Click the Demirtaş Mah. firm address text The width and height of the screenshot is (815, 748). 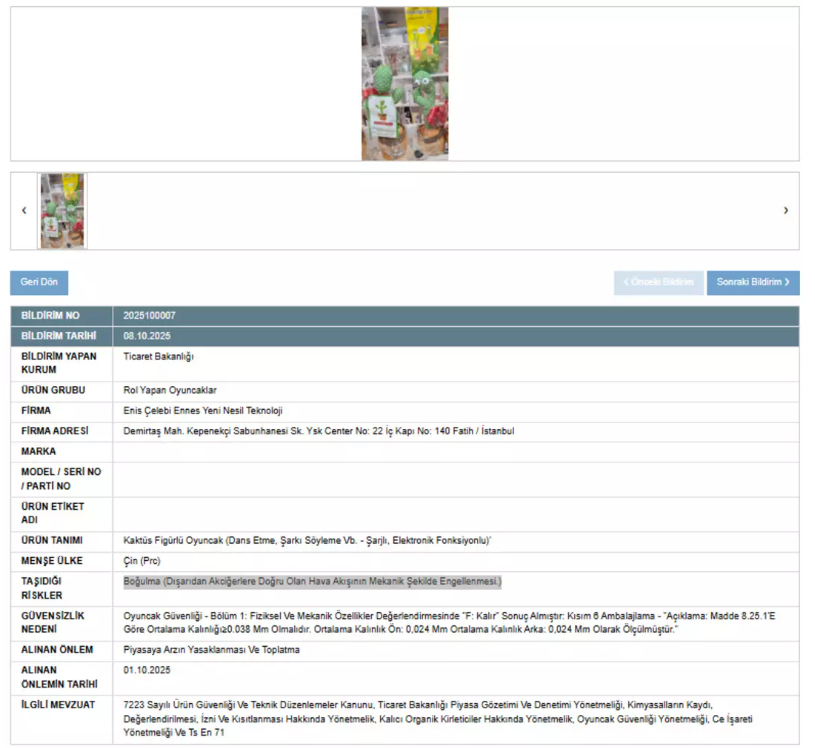click(x=318, y=431)
